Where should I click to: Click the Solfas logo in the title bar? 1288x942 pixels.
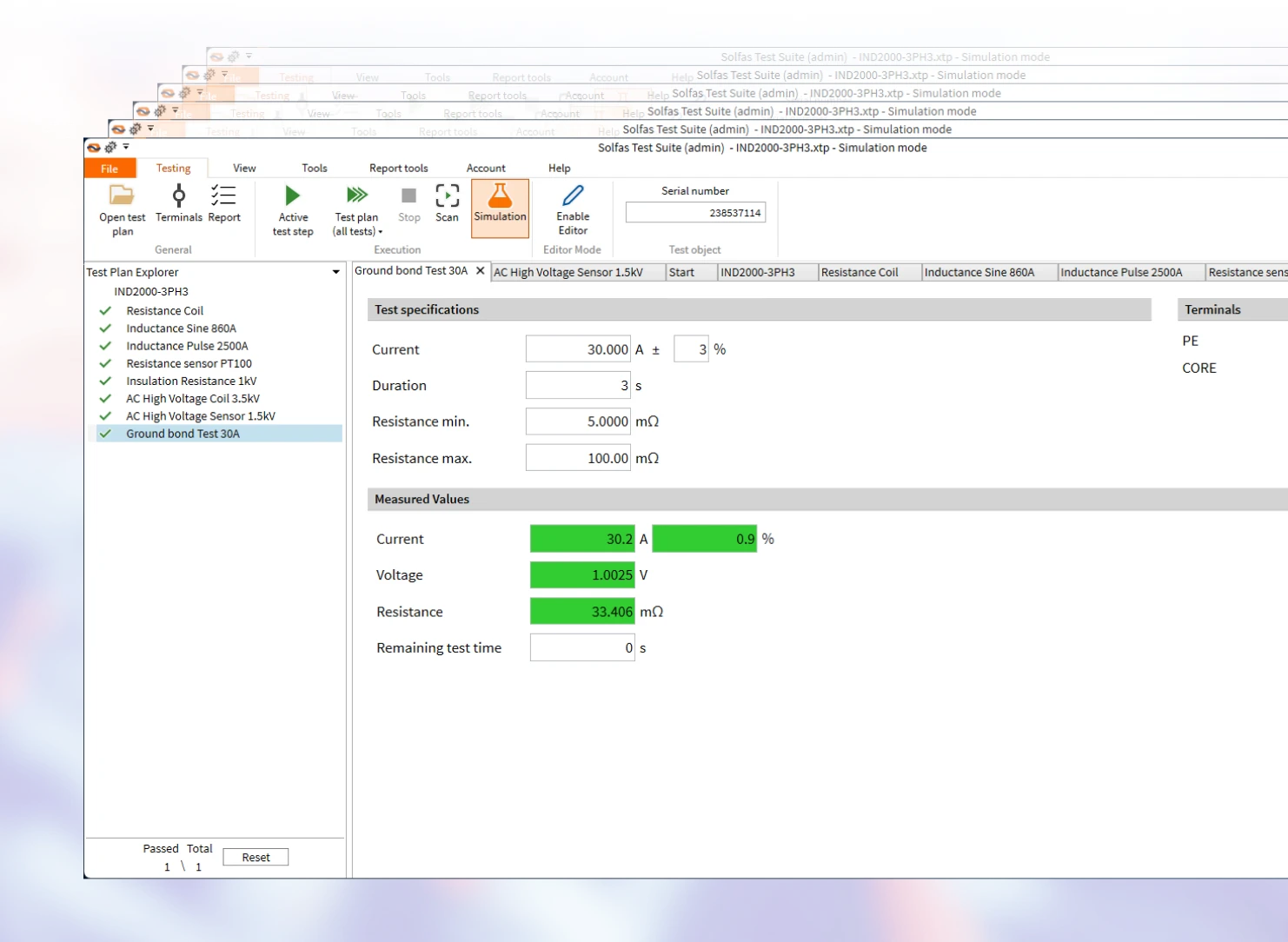[93, 148]
